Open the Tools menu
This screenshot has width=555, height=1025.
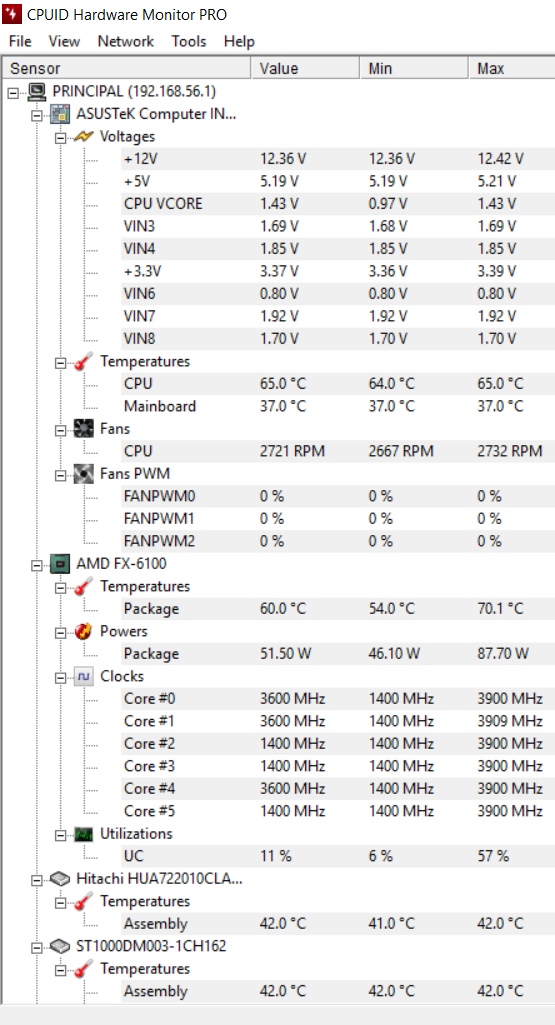pos(189,41)
